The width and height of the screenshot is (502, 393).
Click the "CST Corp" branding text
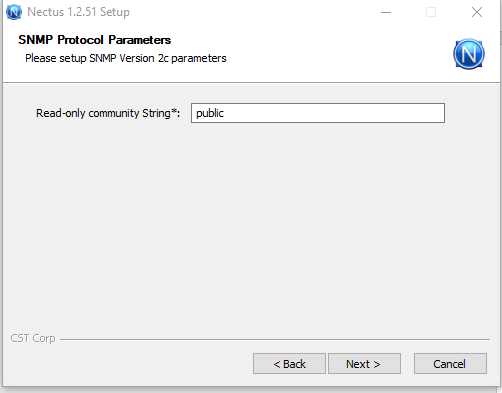tap(33, 338)
